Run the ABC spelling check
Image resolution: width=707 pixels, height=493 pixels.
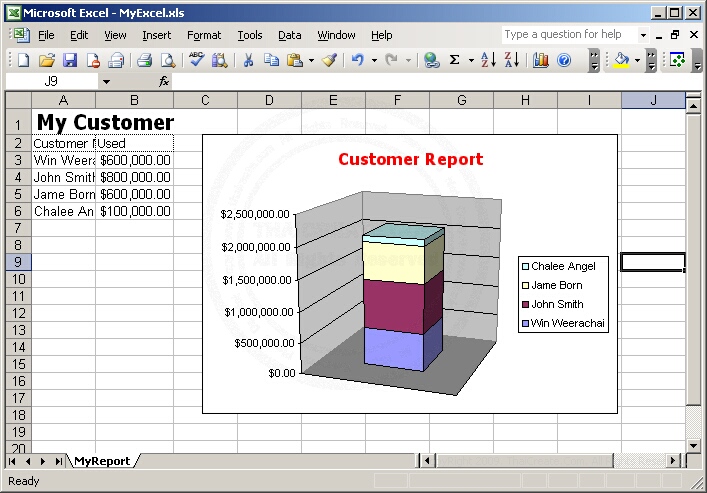pyautogui.click(x=197, y=59)
